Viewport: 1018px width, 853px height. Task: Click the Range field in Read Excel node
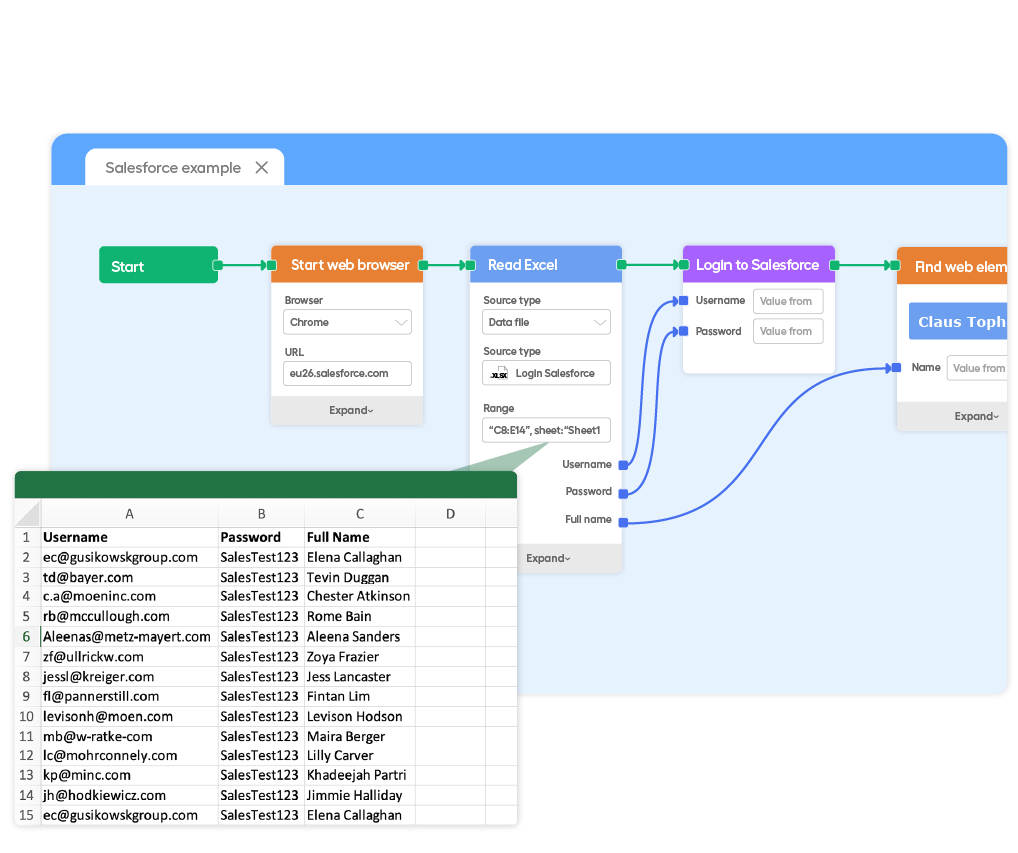click(x=546, y=430)
